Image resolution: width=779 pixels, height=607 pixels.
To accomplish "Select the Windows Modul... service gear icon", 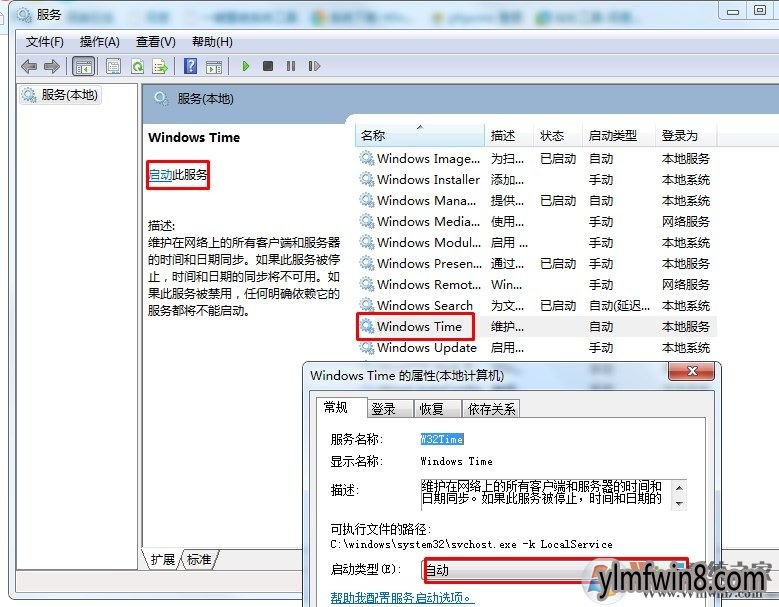I will click(x=367, y=242).
